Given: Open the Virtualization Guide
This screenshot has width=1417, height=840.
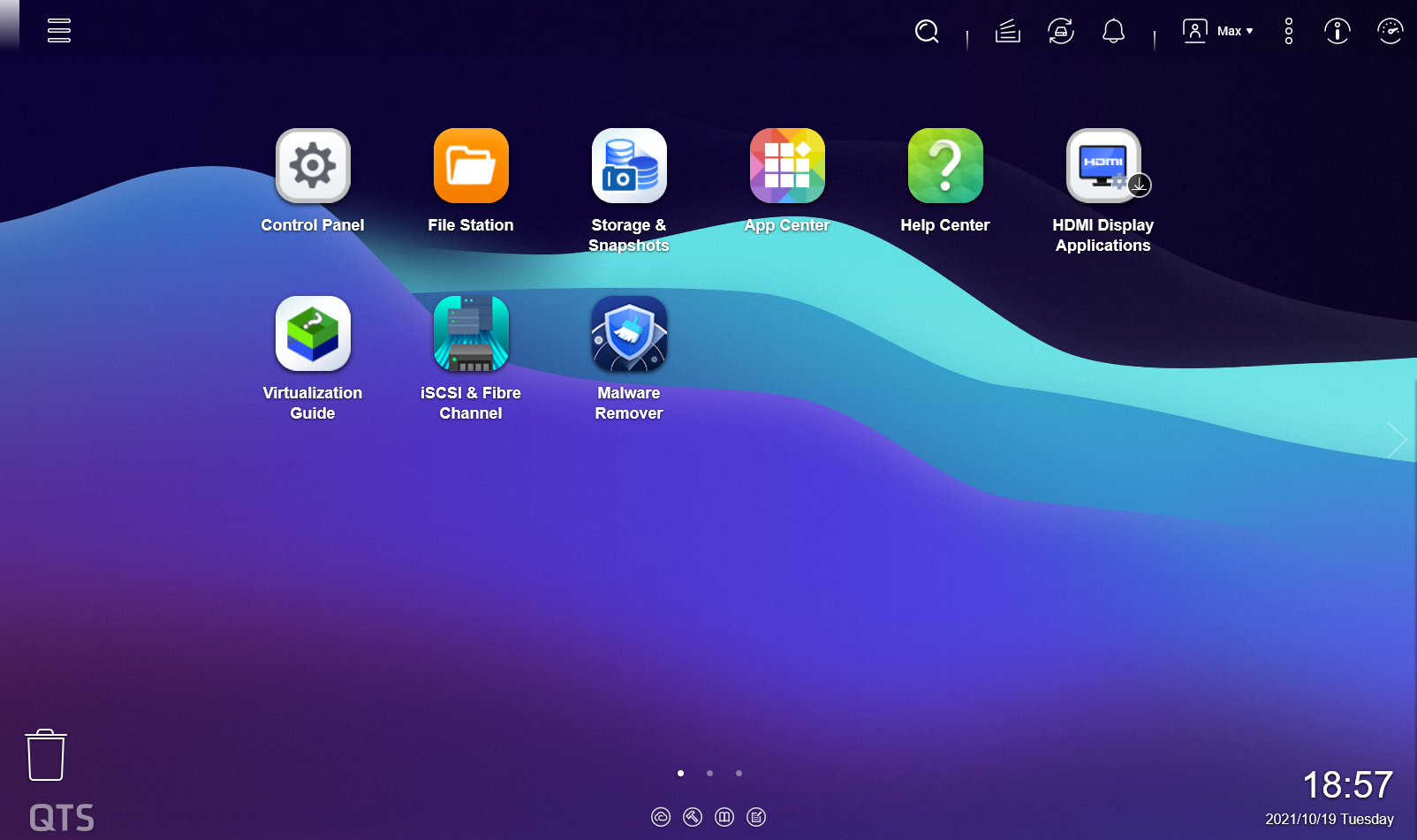Looking at the screenshot, I should [313, 334].
